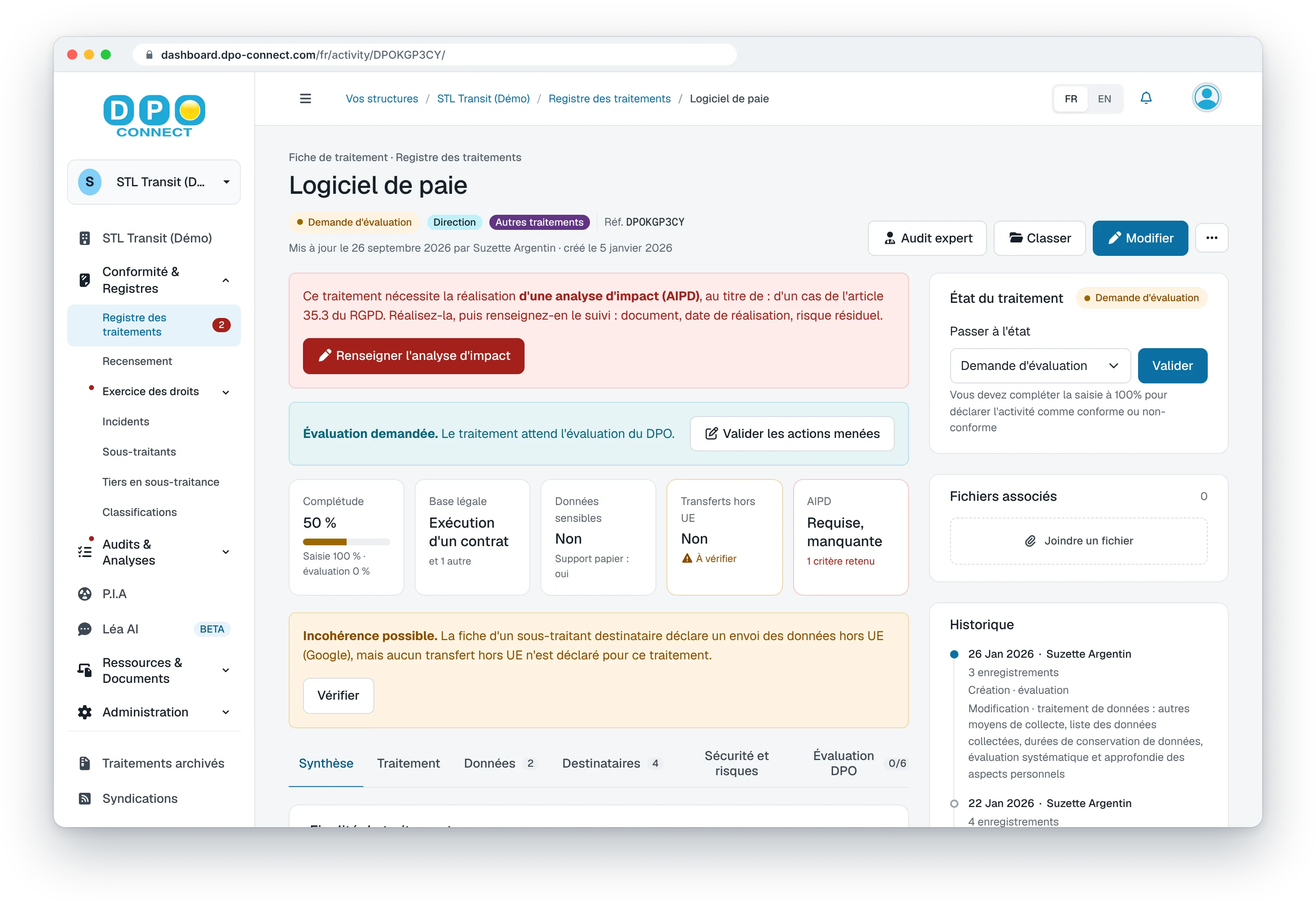Viewport: 1316px width, 901px height.
Task: Go to Registre des traitements breadcrumb
Action: [609, 99]
